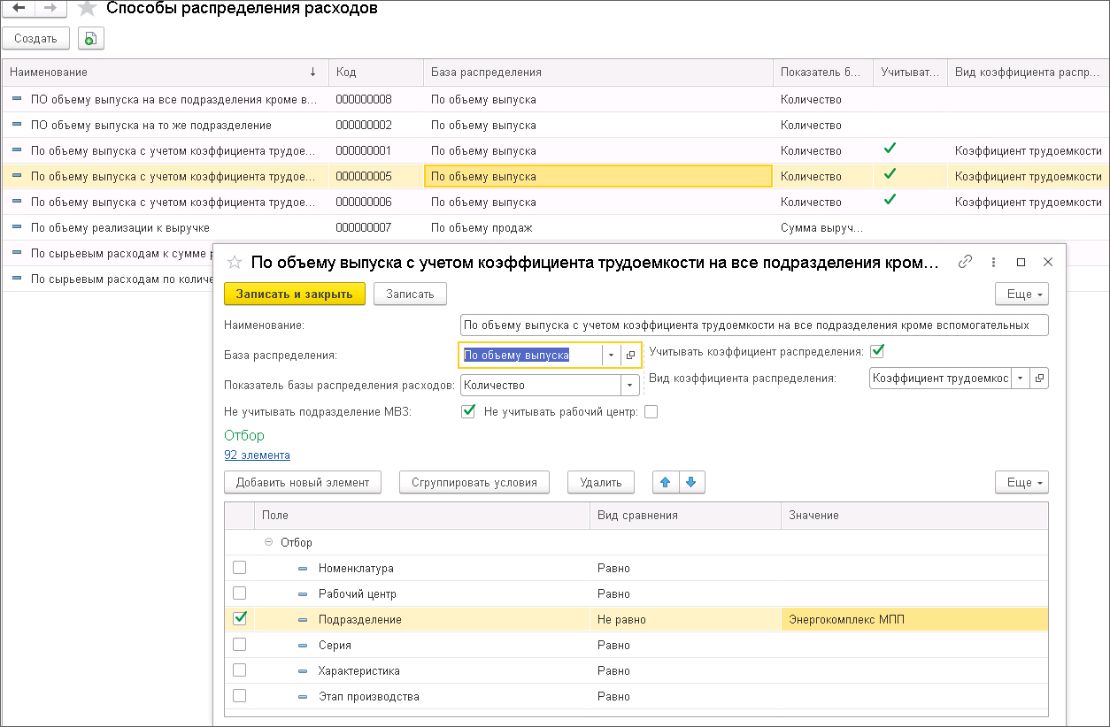The width and height of the screenshot is (1110, 727).
Task: Open Показатель базы распределения расходов dropdown
Action: click(629, 385)
